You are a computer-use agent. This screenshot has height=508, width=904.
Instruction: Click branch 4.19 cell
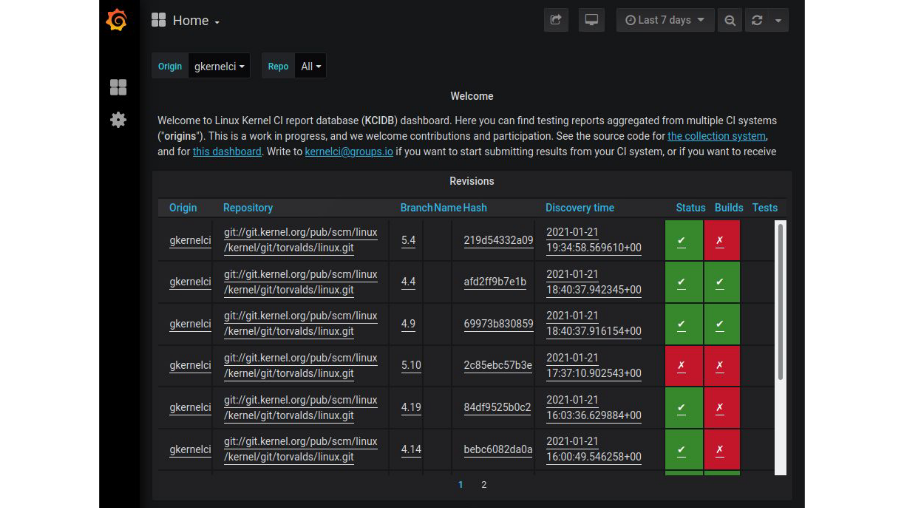[x=411, y=408]
